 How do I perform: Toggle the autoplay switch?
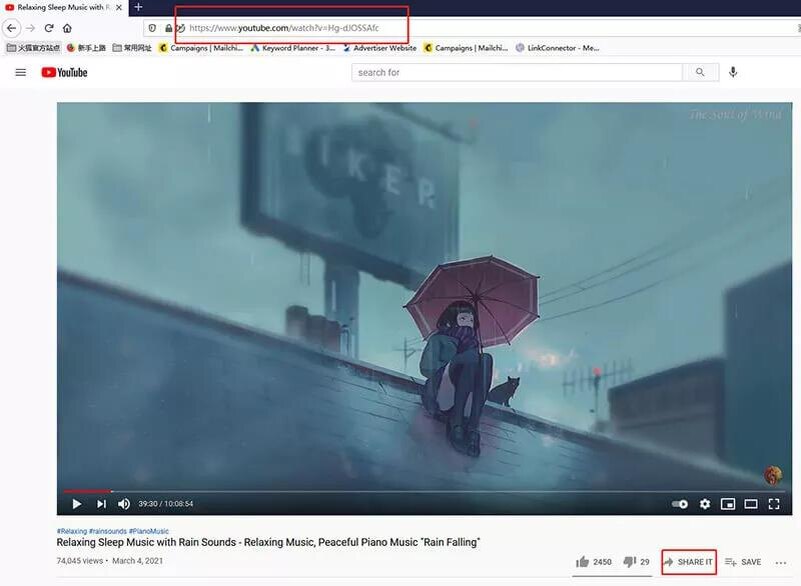pyautogui.click(x=680, y=504)
